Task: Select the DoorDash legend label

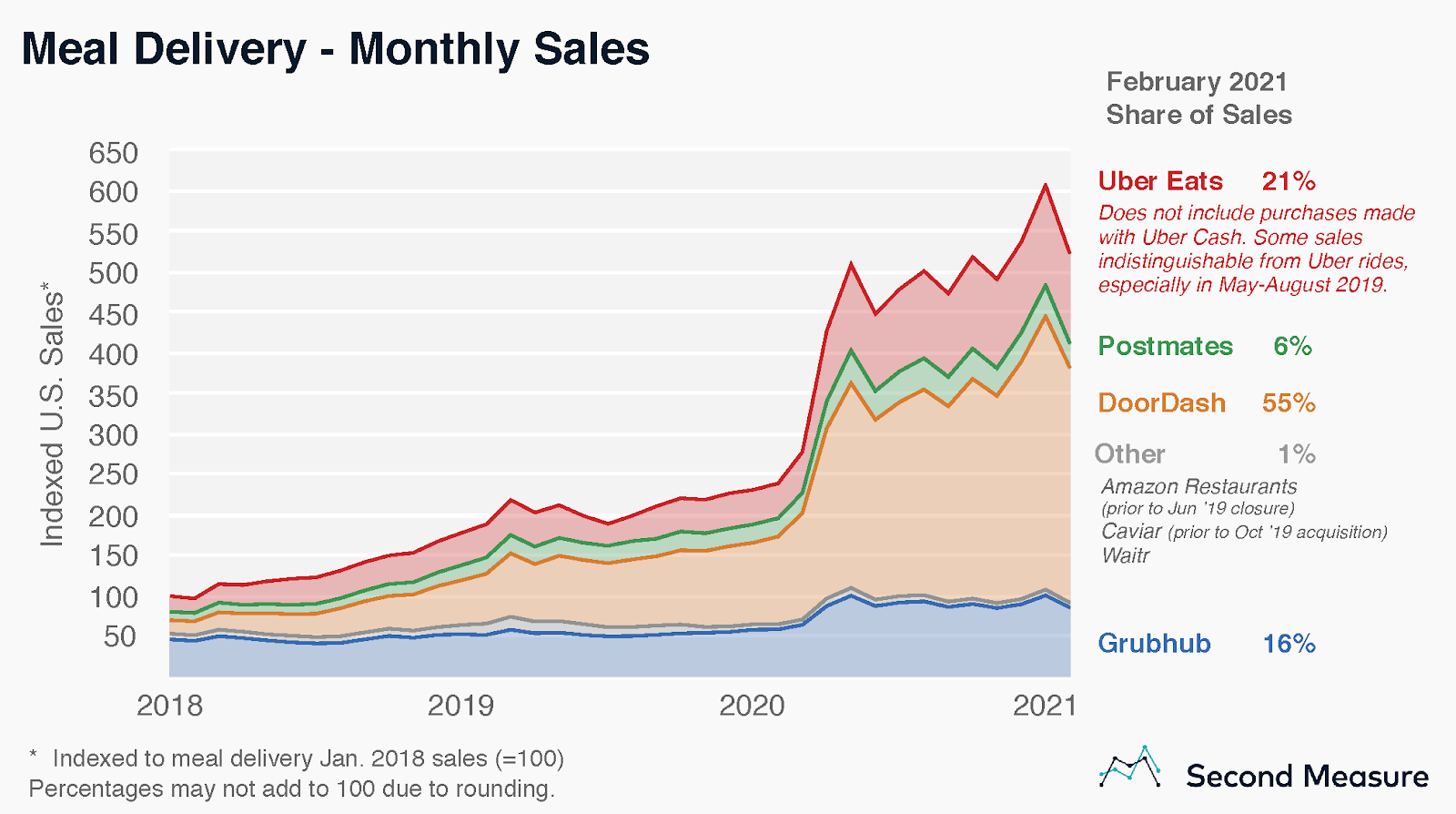Action: 1162,403
